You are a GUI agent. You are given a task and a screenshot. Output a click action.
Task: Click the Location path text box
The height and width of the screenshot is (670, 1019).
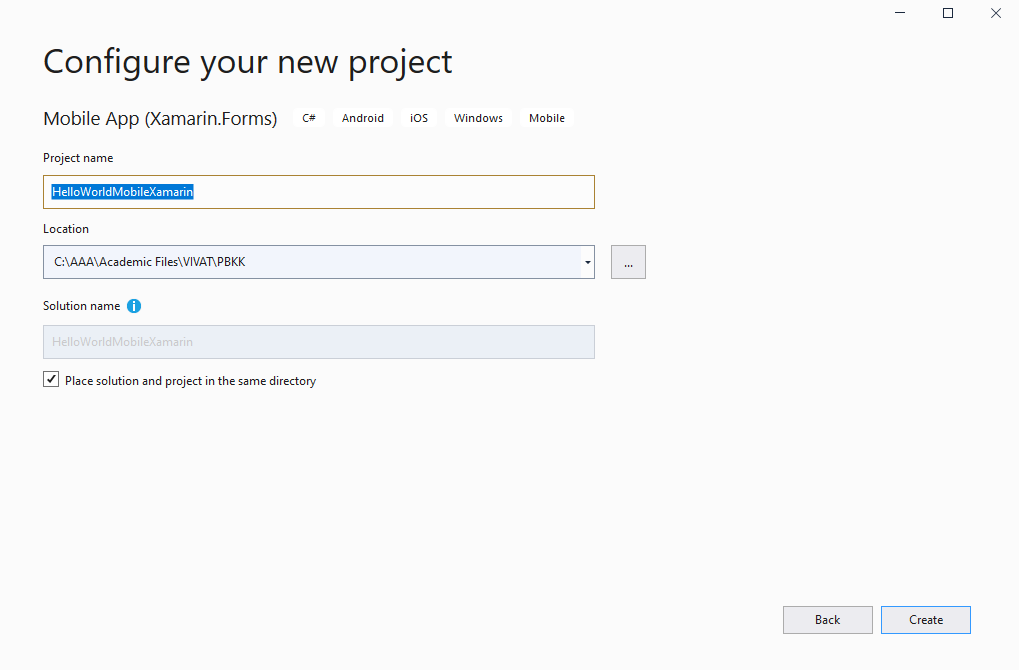coord(313,262)
